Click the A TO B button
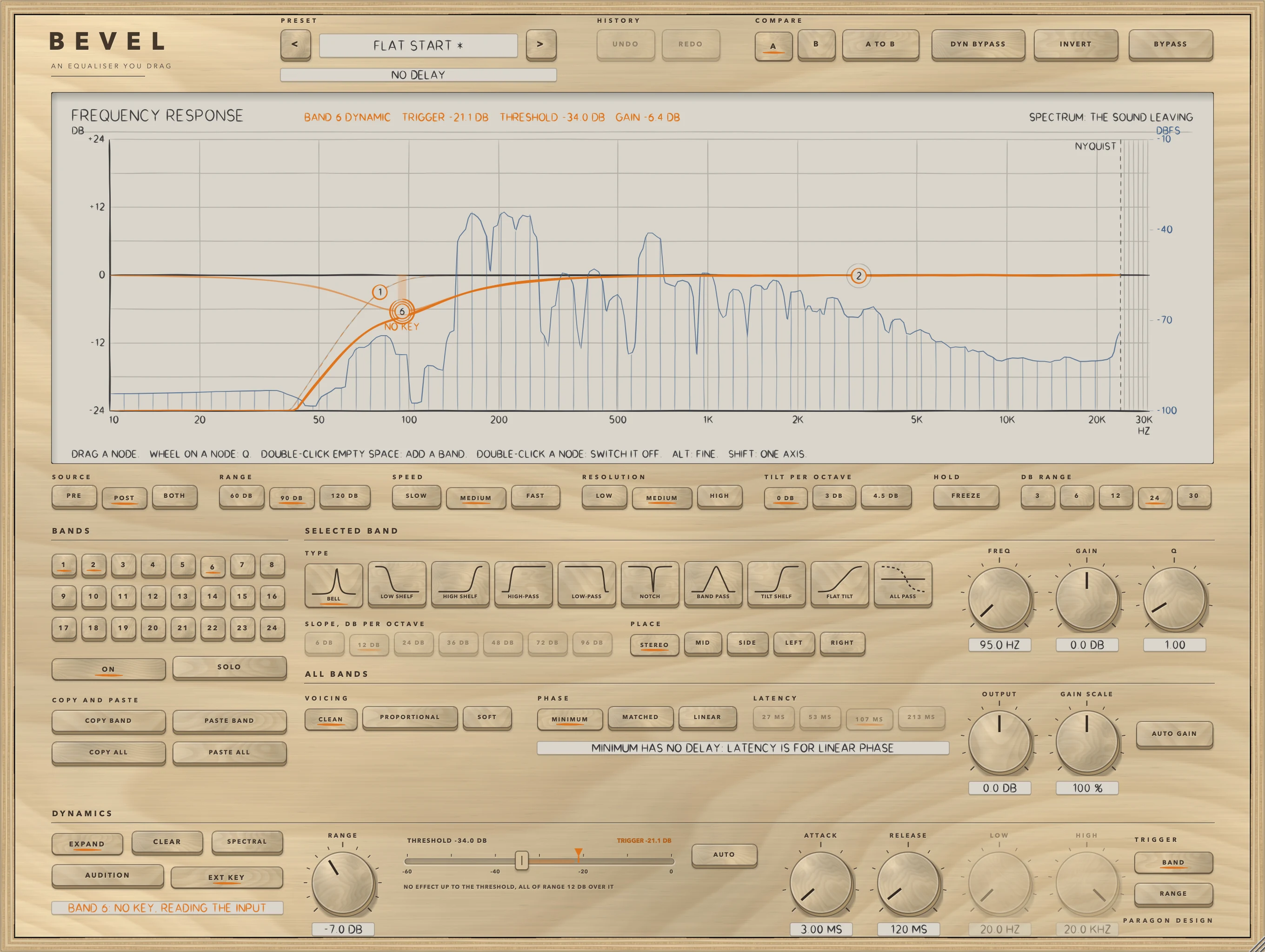Viewport: 1265px width, 952px height. point(880,44)
